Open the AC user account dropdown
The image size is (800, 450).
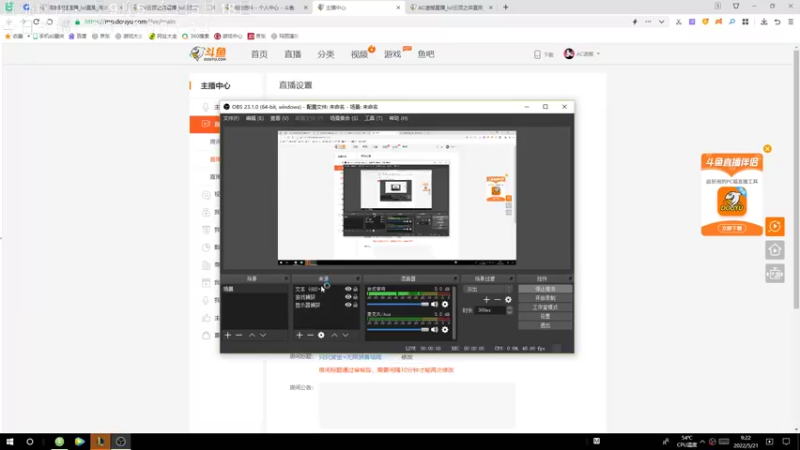coord(582,54)
